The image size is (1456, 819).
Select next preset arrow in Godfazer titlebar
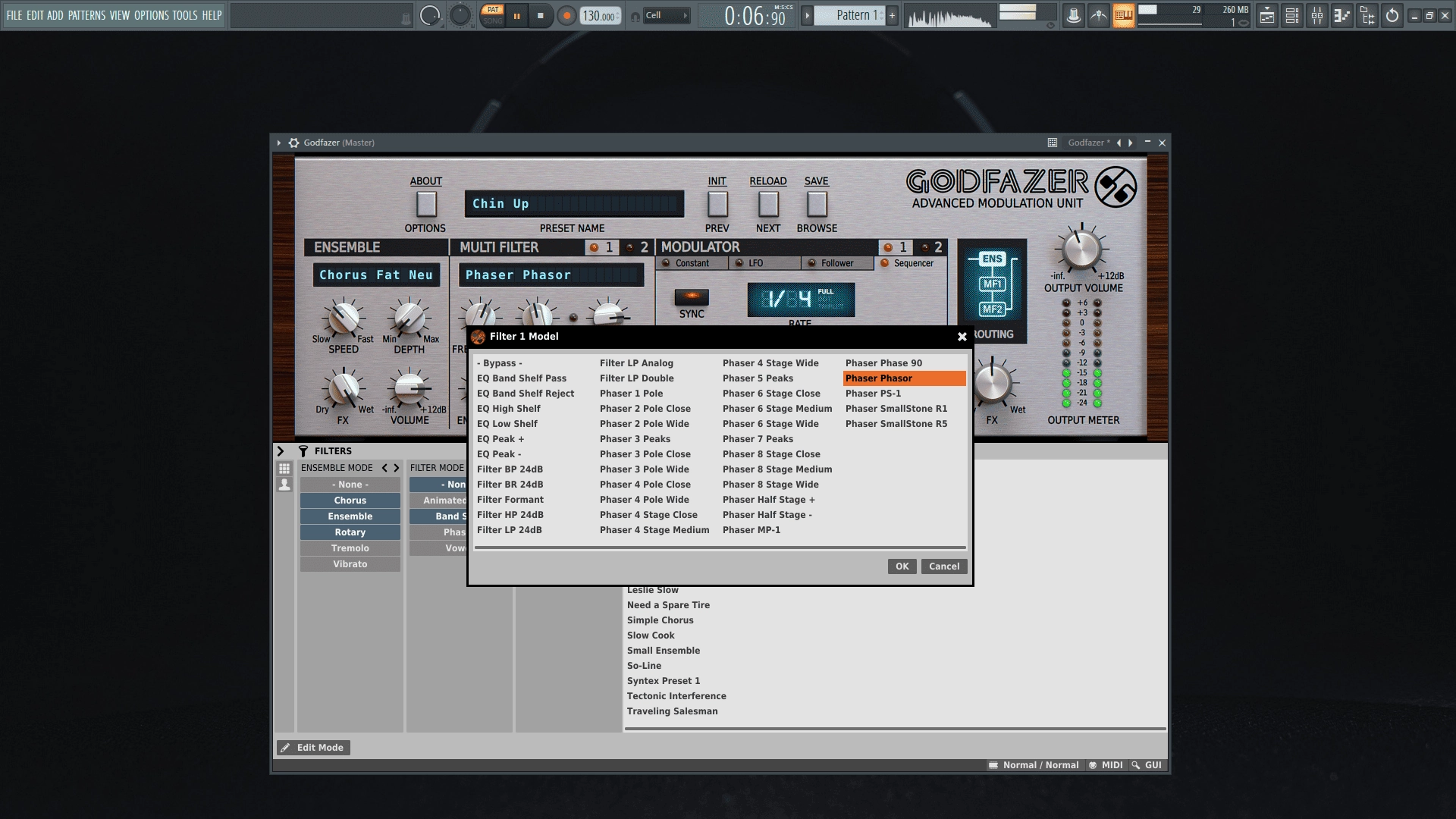point(1131,143)
